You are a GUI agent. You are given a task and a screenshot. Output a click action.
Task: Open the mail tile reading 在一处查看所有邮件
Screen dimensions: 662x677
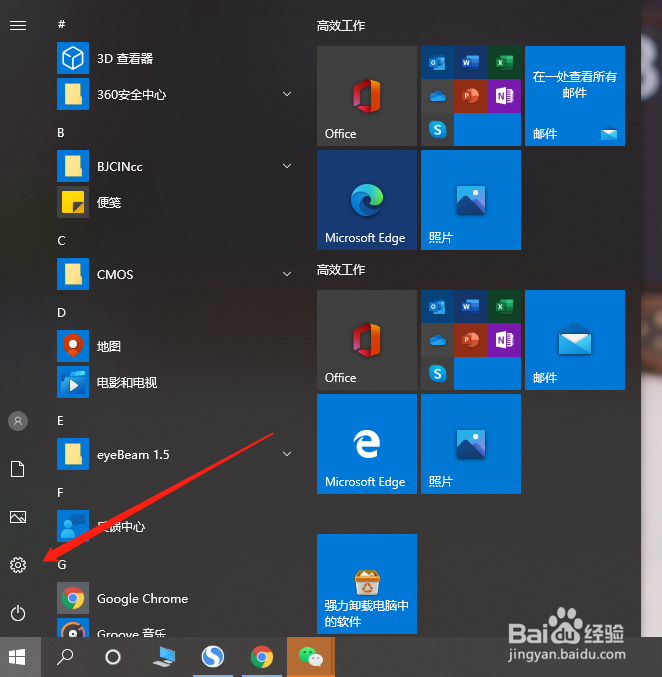pos(575,96)
